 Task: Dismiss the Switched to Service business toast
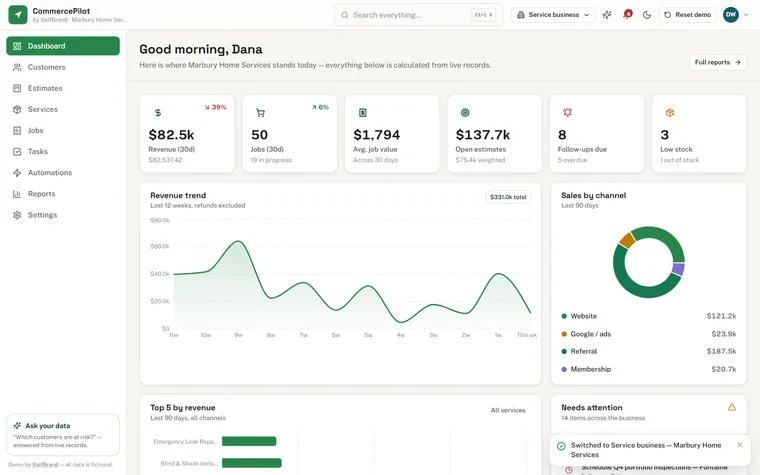[x=739, y=444]
